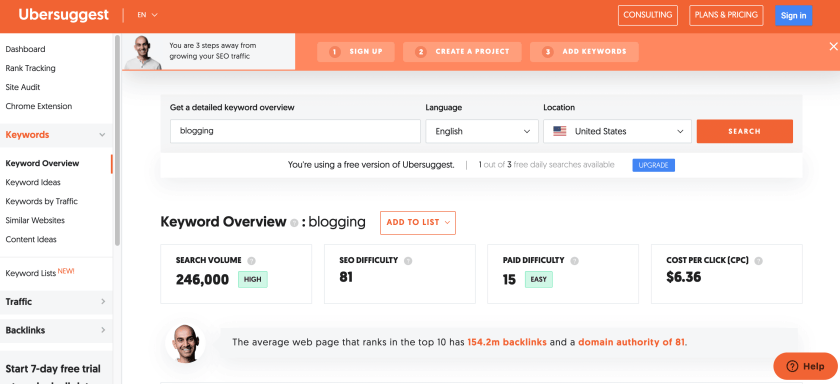Close the onboarding steps banner
840x384 pixels.
(x=833, y=47)
